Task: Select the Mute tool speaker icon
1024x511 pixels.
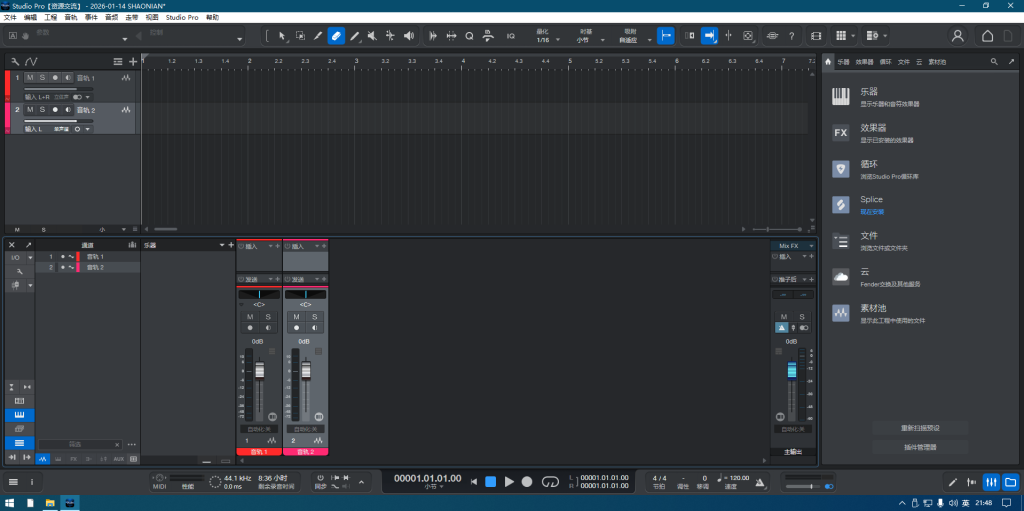Action: tap(372, 36)
